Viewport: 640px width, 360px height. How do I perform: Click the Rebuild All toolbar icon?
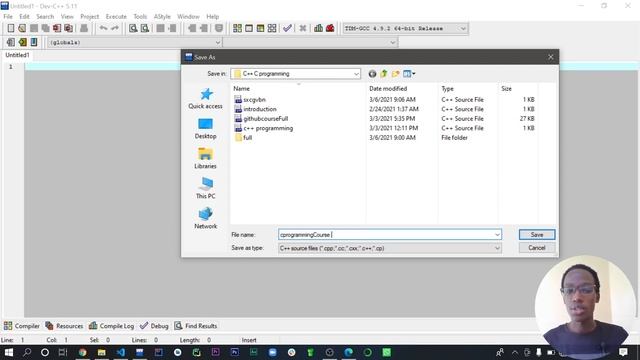272,28
